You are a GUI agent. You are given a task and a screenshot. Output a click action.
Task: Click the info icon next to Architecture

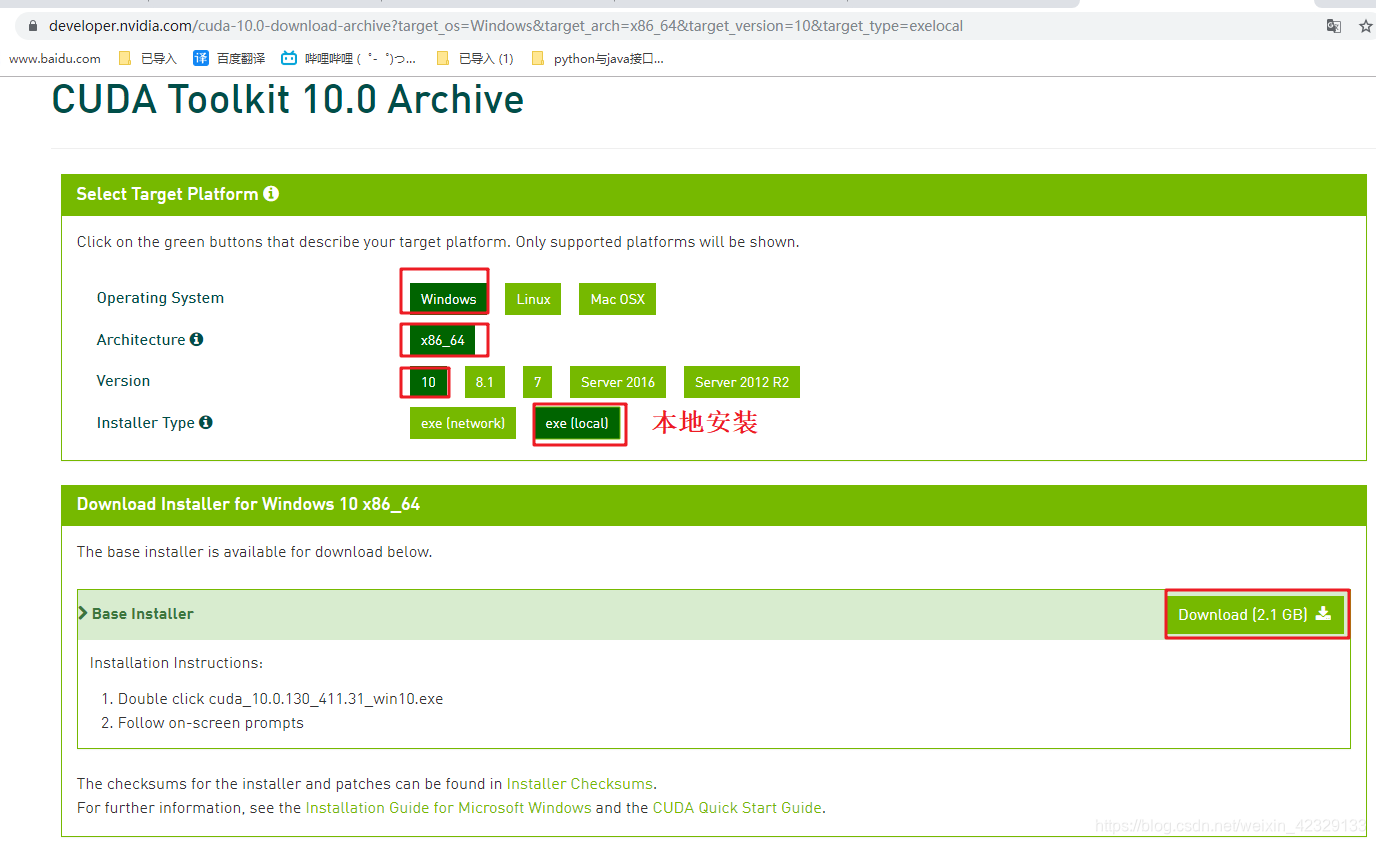point(196,339)
